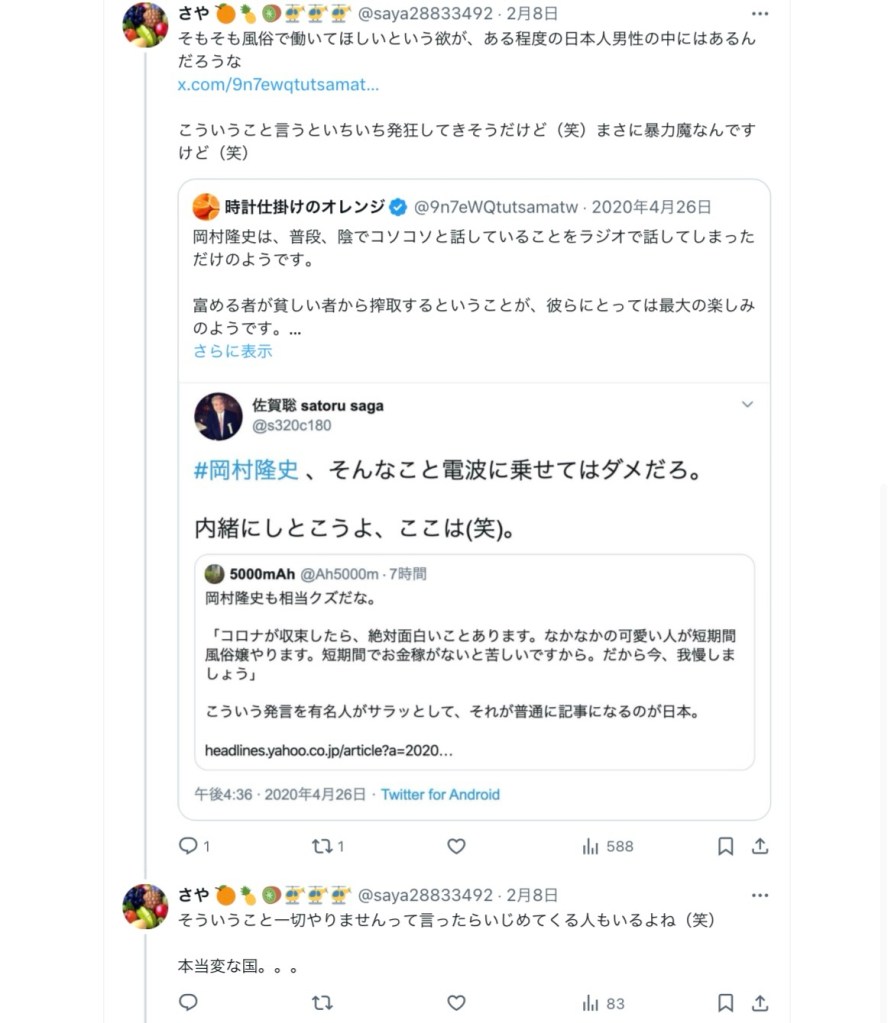
Task: Open 佐賀聡 satoru saga profile avatar
Action: coord(217,416)
